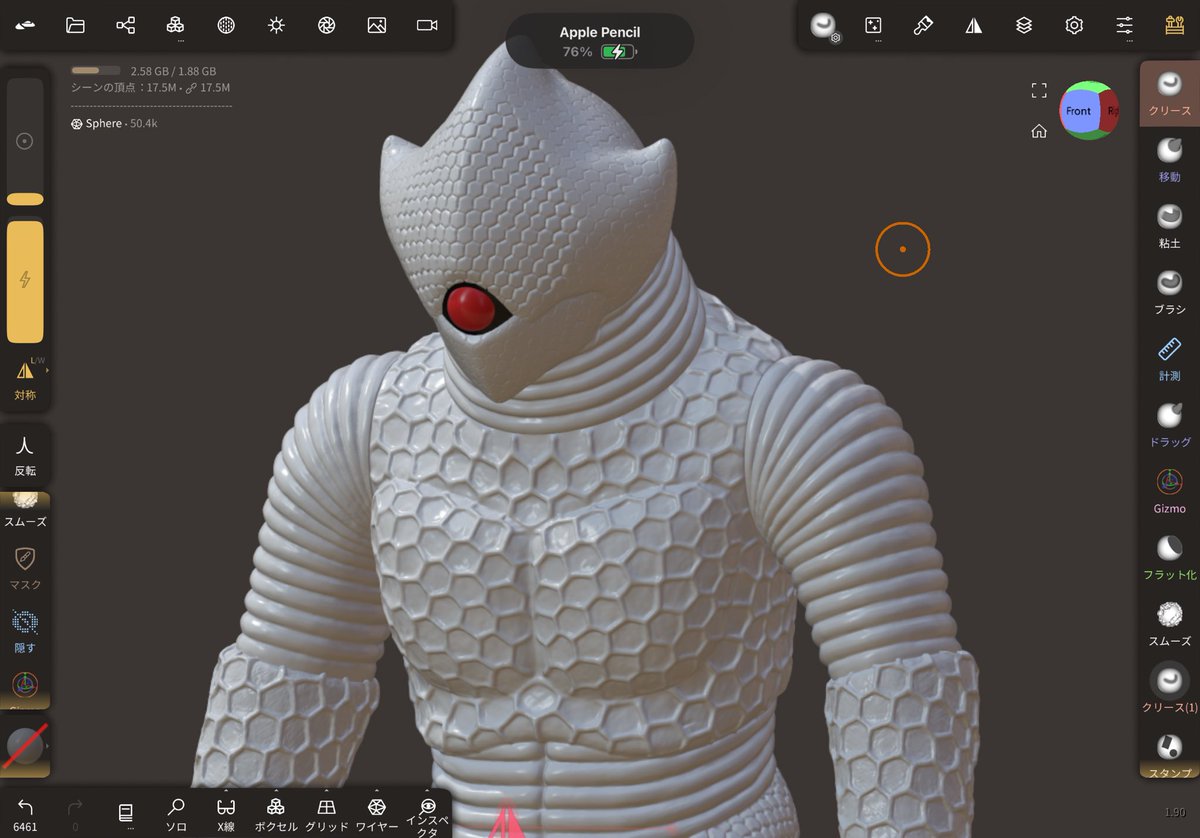Toggle ワイヤー wireframe display
This screenshot has width=1200, height=838.
(x=376, y=814)
